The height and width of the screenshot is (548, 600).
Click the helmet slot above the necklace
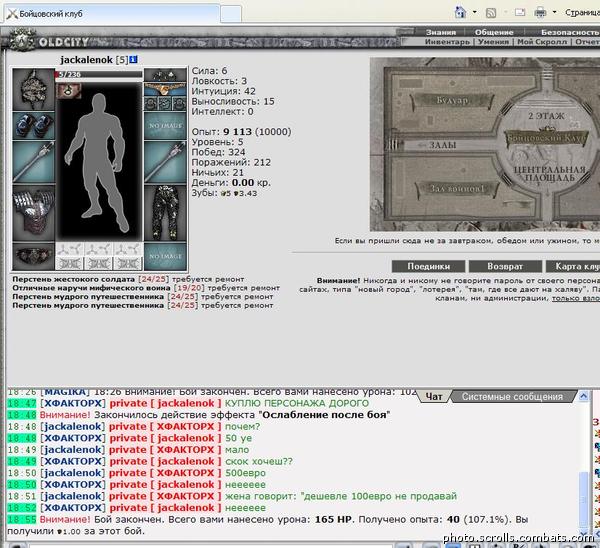tap(165, 75)
